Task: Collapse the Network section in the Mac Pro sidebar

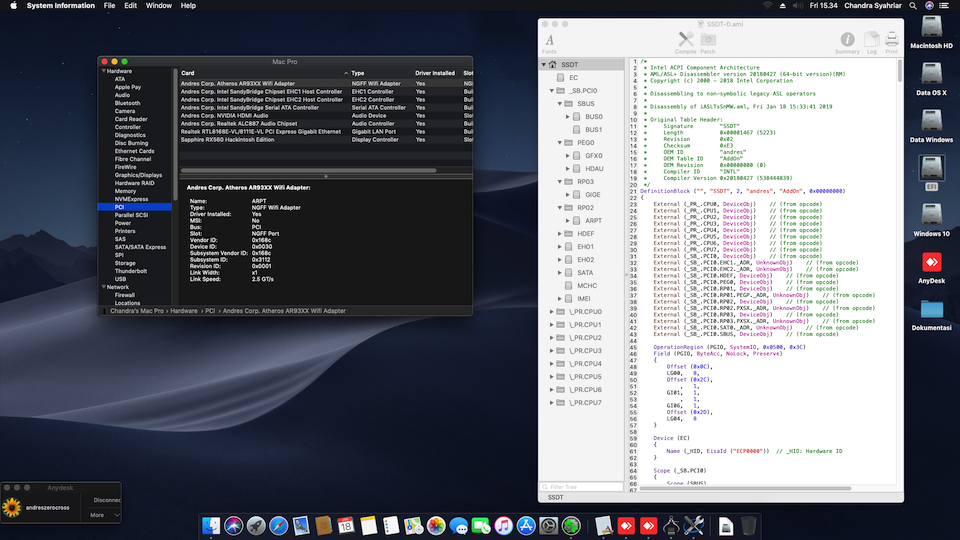Action: click(x=103, y=287)
